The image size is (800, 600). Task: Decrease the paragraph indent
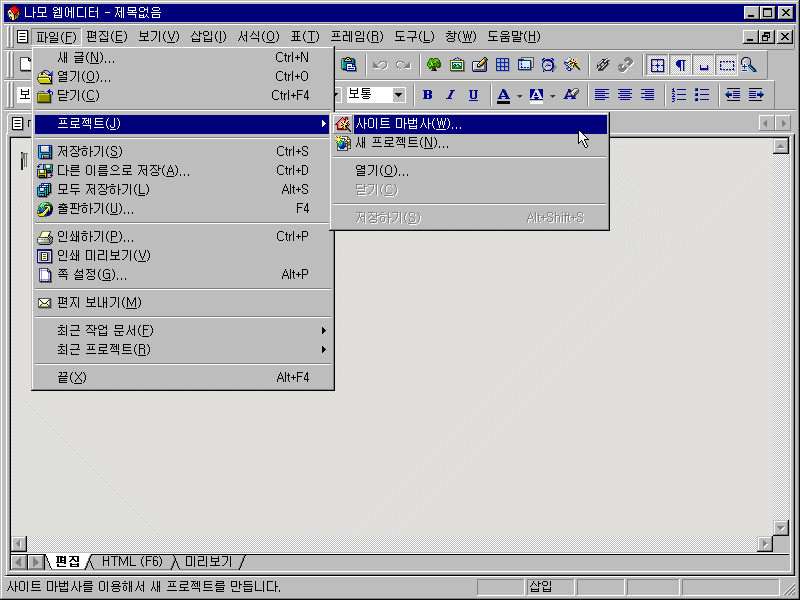(x=733, y=94)
